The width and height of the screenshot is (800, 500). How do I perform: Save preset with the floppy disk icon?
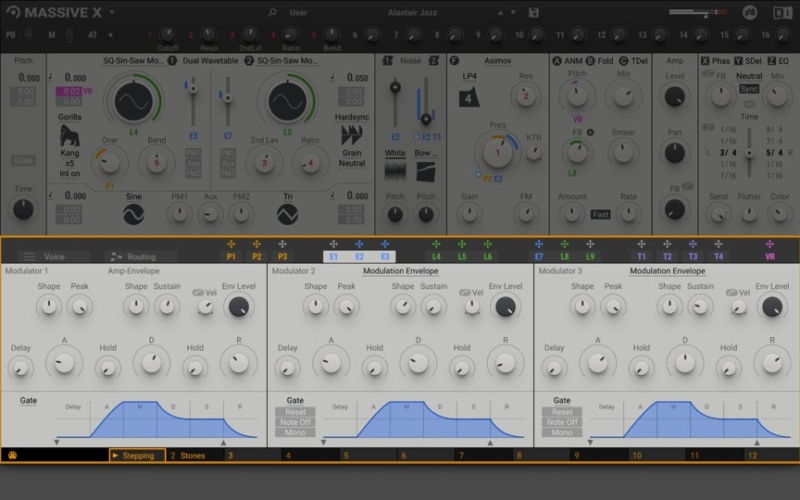tap(534, 12)
